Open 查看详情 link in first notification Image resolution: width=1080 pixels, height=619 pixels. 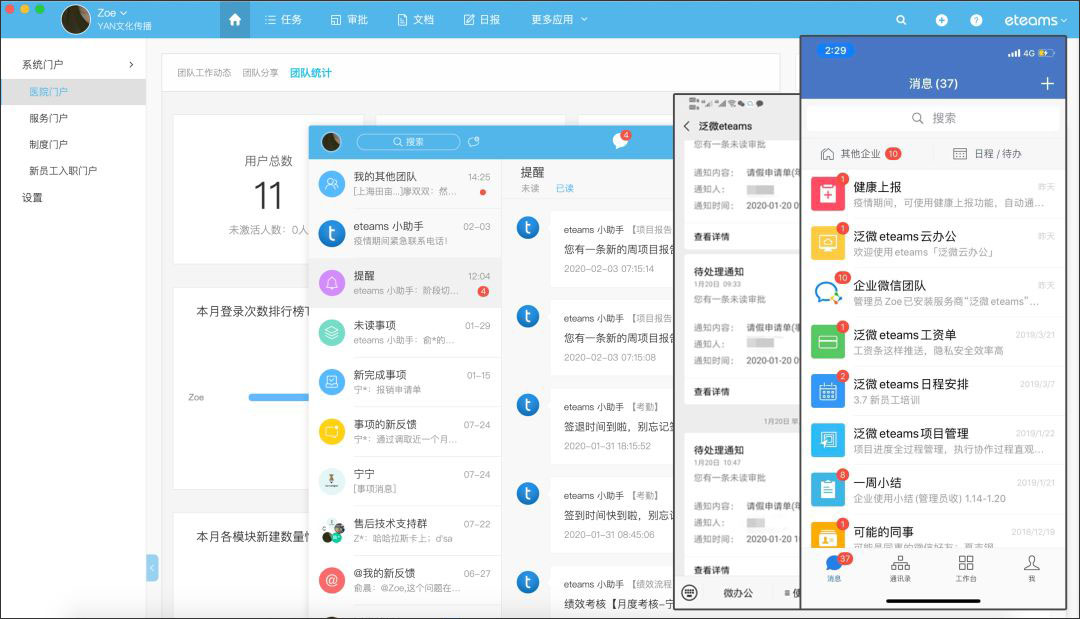(x=712, y=236)
